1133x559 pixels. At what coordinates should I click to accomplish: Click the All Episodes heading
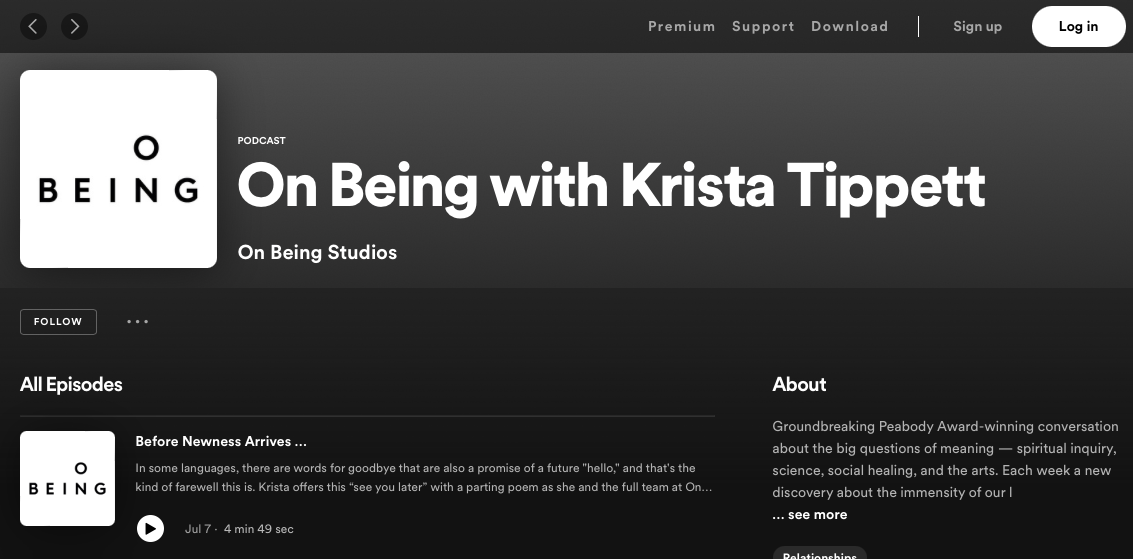point(71,384)
